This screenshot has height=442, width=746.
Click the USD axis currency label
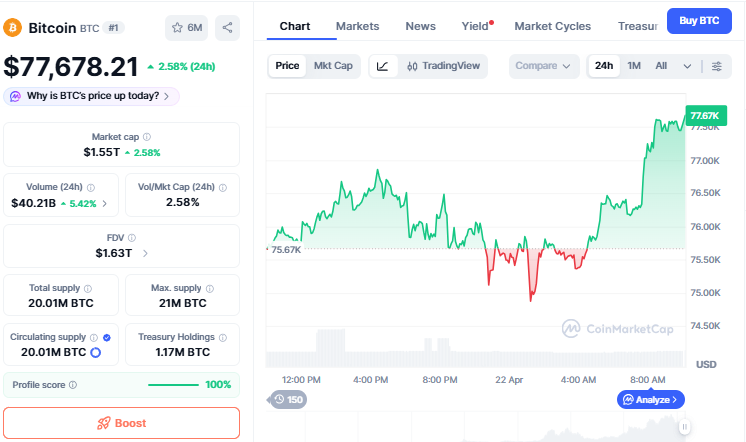pyautogui.click(x=706, y=364)
